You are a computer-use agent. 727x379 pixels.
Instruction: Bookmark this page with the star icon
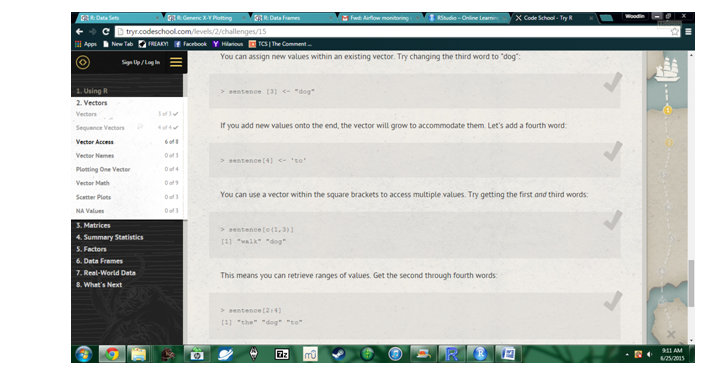point(674,32)
